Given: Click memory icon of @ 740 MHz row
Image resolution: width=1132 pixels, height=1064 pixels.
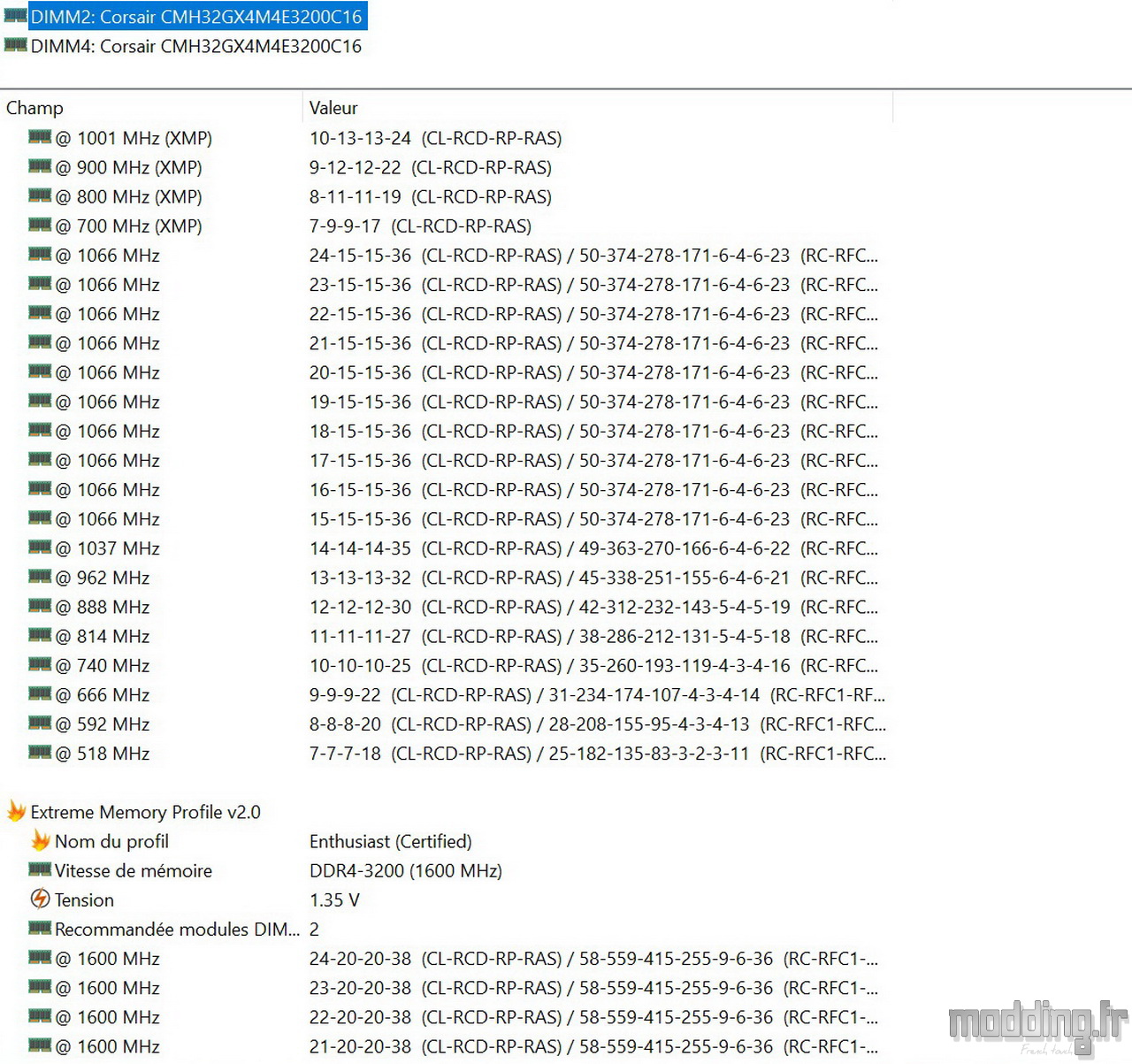Looking at the screenshot, I should point(40,663).
